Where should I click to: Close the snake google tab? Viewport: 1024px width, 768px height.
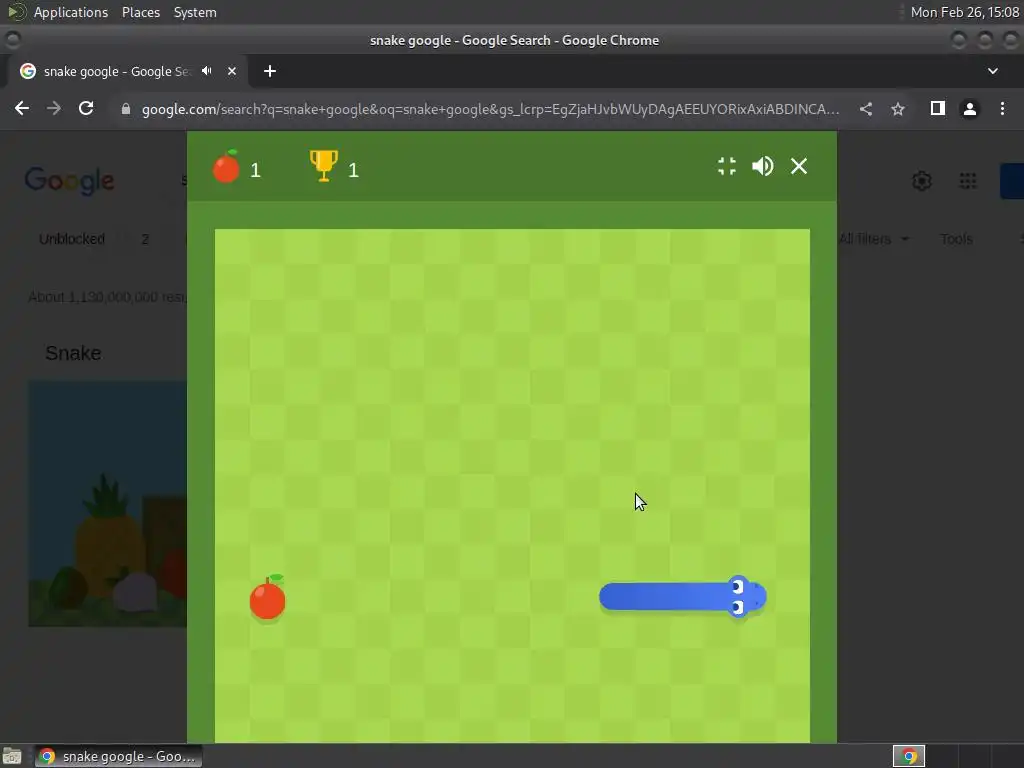coord(232,71)
